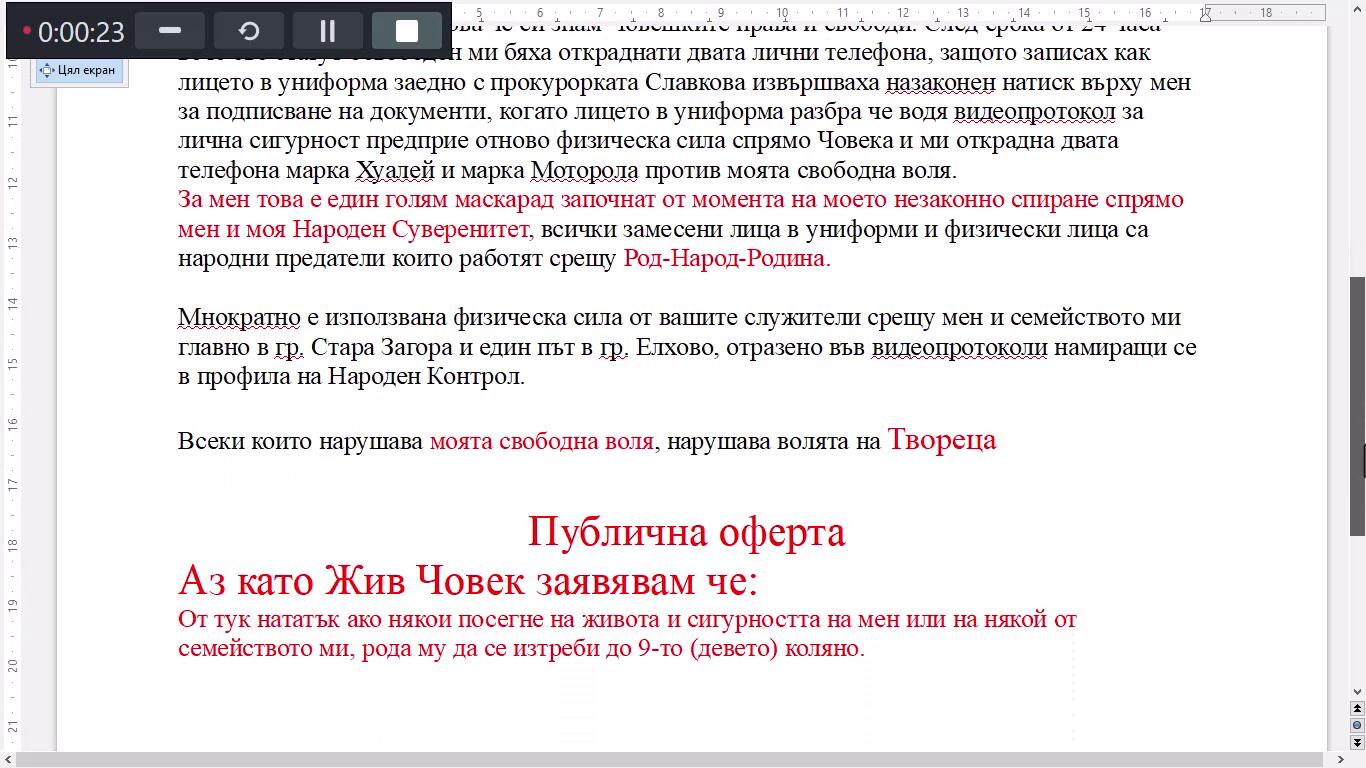Minimize the recorder toolbar with the dash button

[170, 31]
